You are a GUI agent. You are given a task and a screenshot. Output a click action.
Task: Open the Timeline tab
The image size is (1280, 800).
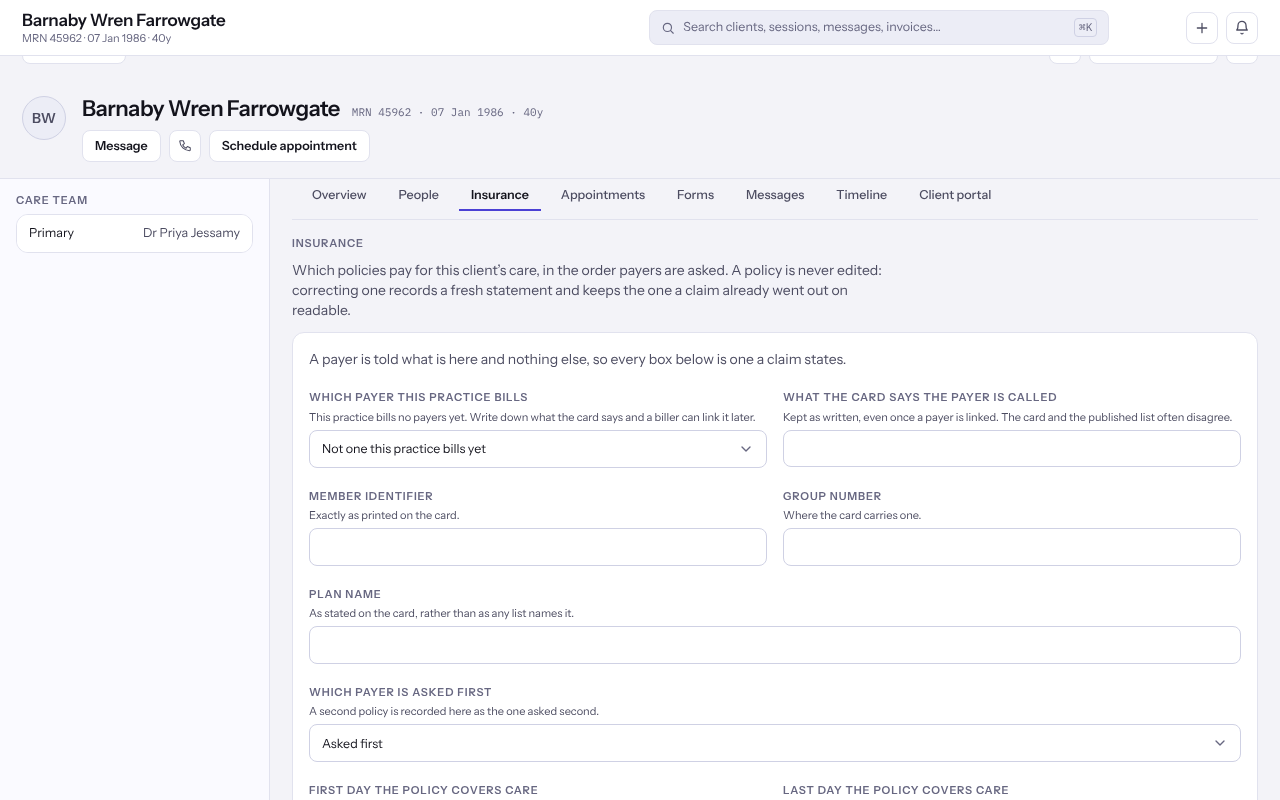coord(862,195)
